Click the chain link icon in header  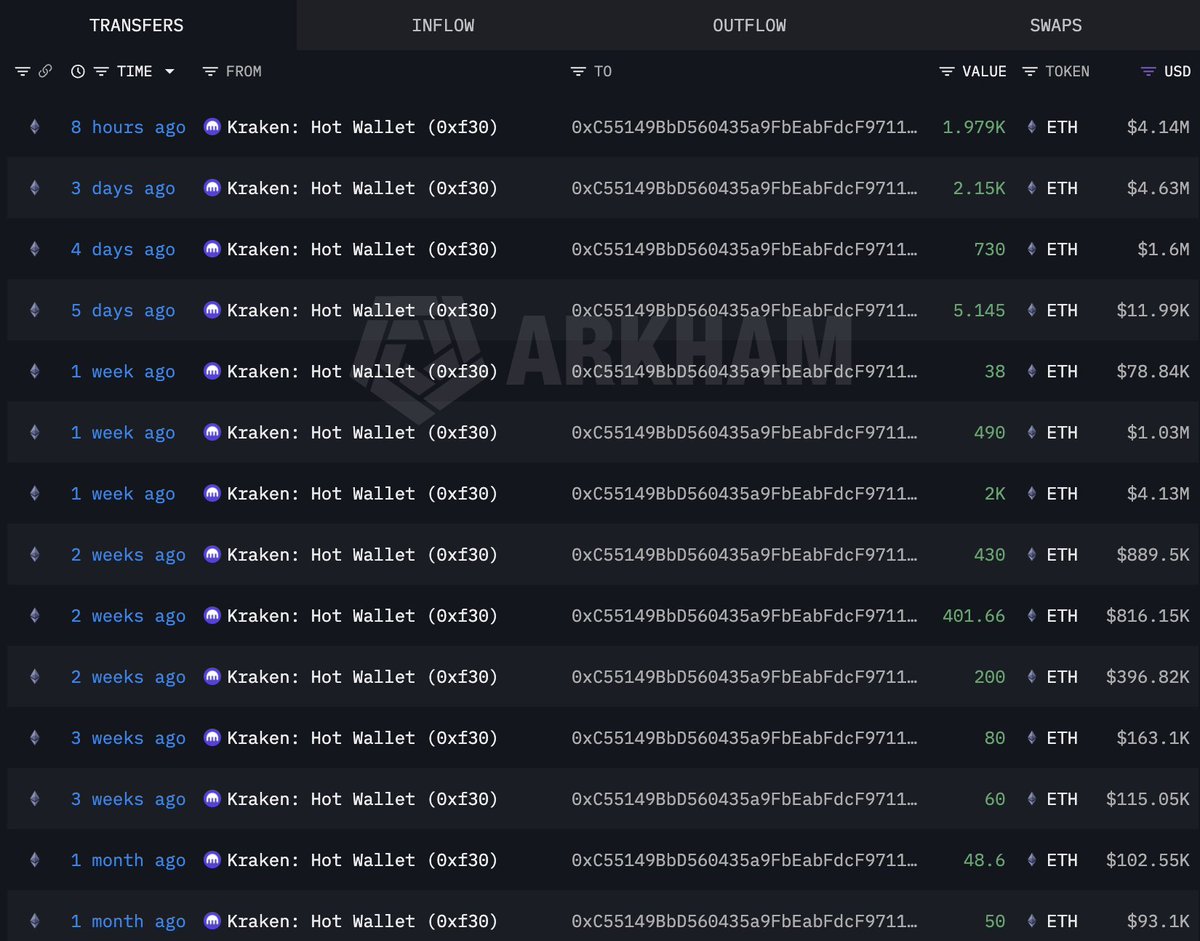(x=45, y=72)
